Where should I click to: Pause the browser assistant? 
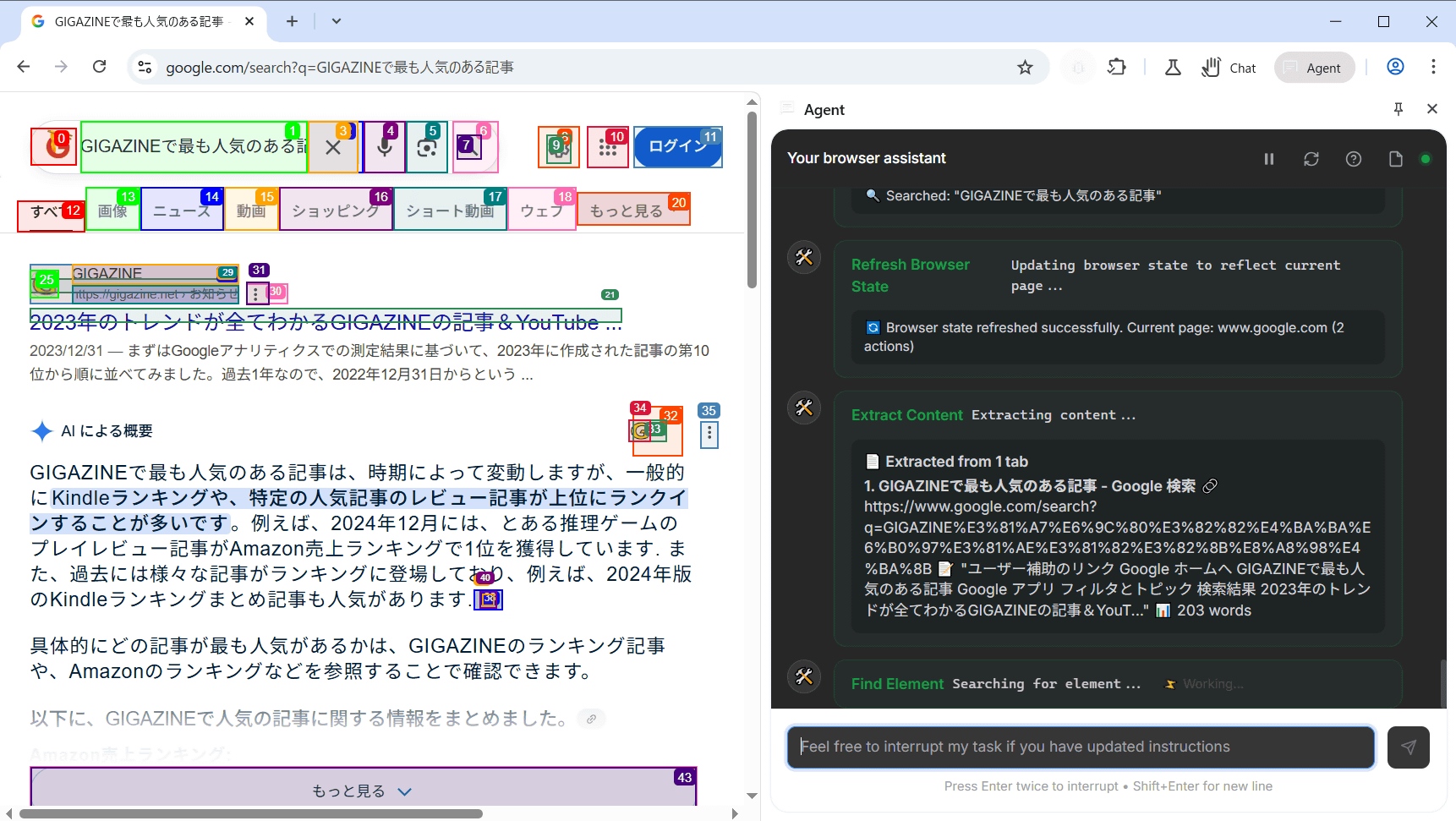(x=1268, y=159)
